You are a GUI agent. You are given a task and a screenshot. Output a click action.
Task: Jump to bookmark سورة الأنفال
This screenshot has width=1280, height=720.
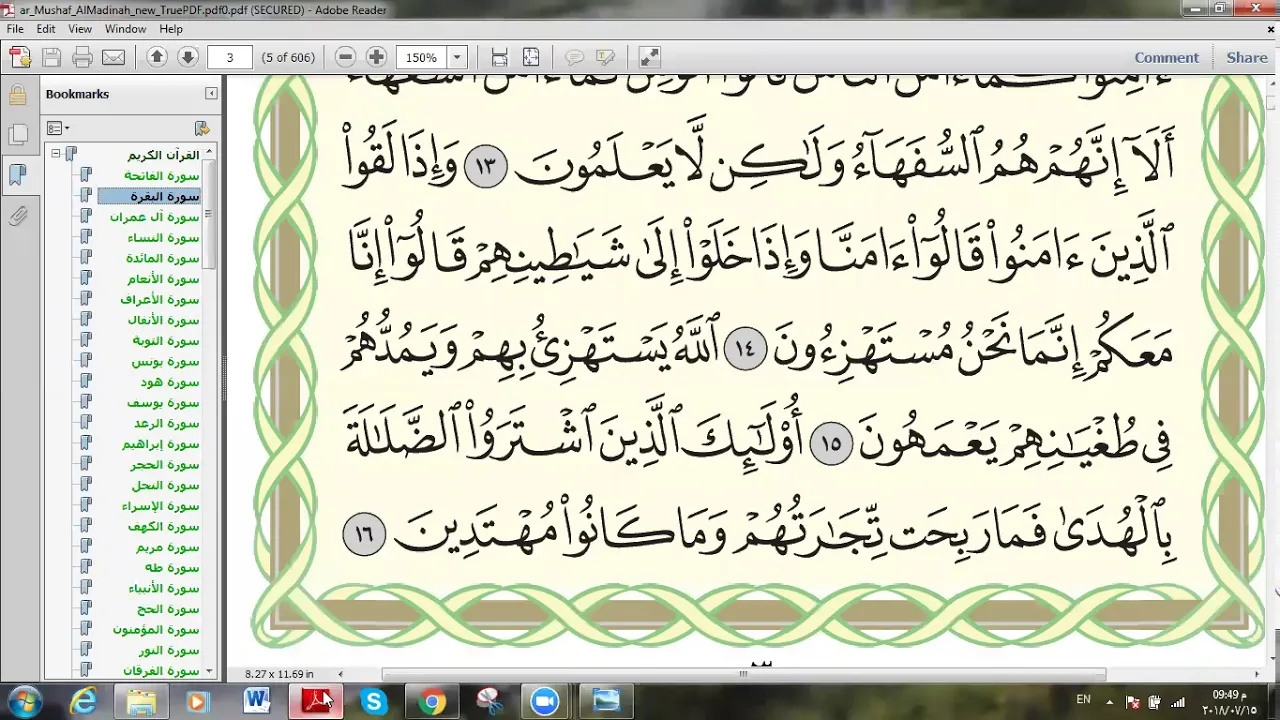[164, 320]
